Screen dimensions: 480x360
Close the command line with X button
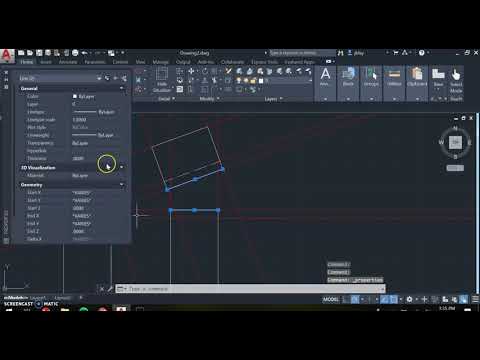coord(102,289)
